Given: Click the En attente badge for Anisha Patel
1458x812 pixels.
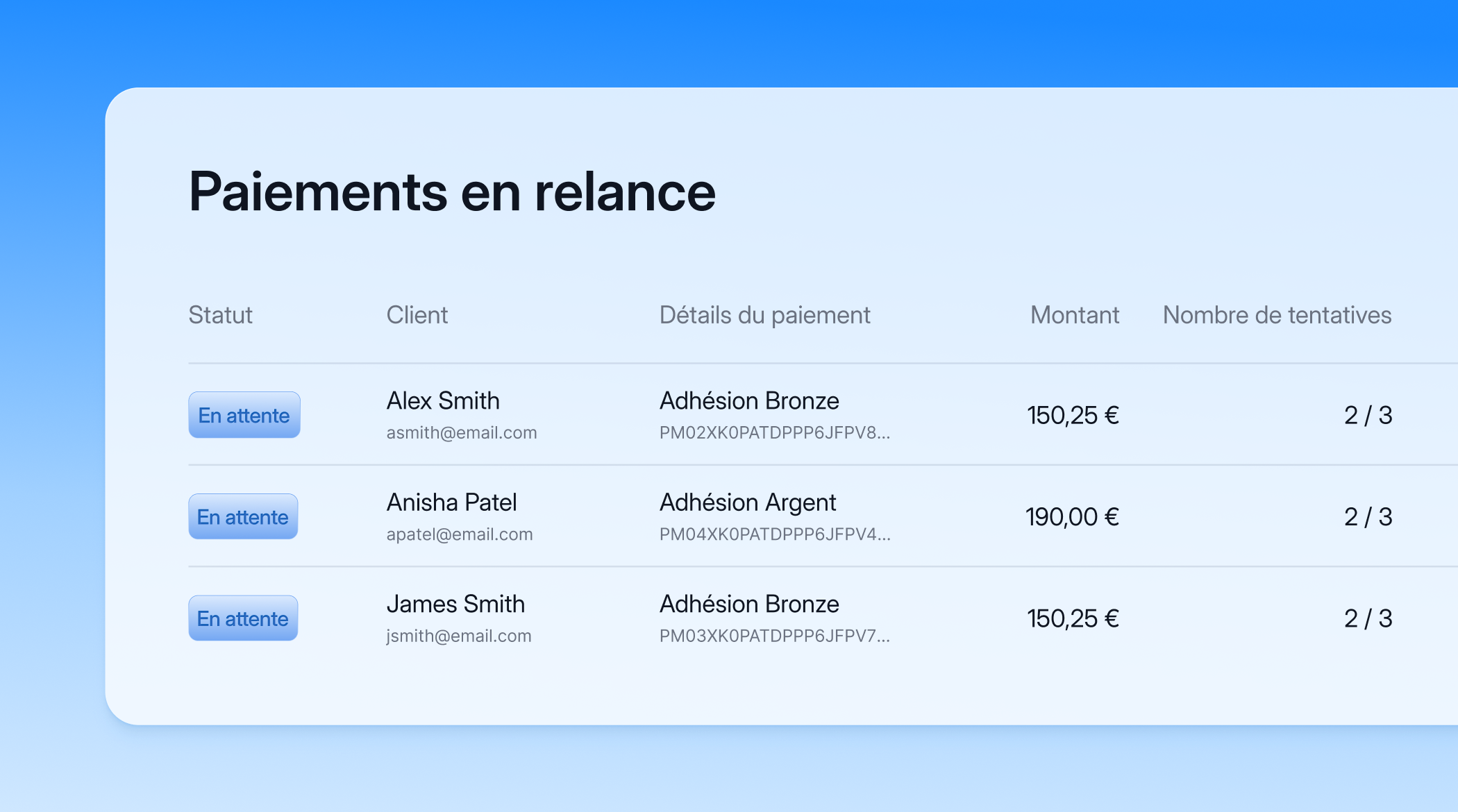Looking at the screenshot, I should [243, 516].
